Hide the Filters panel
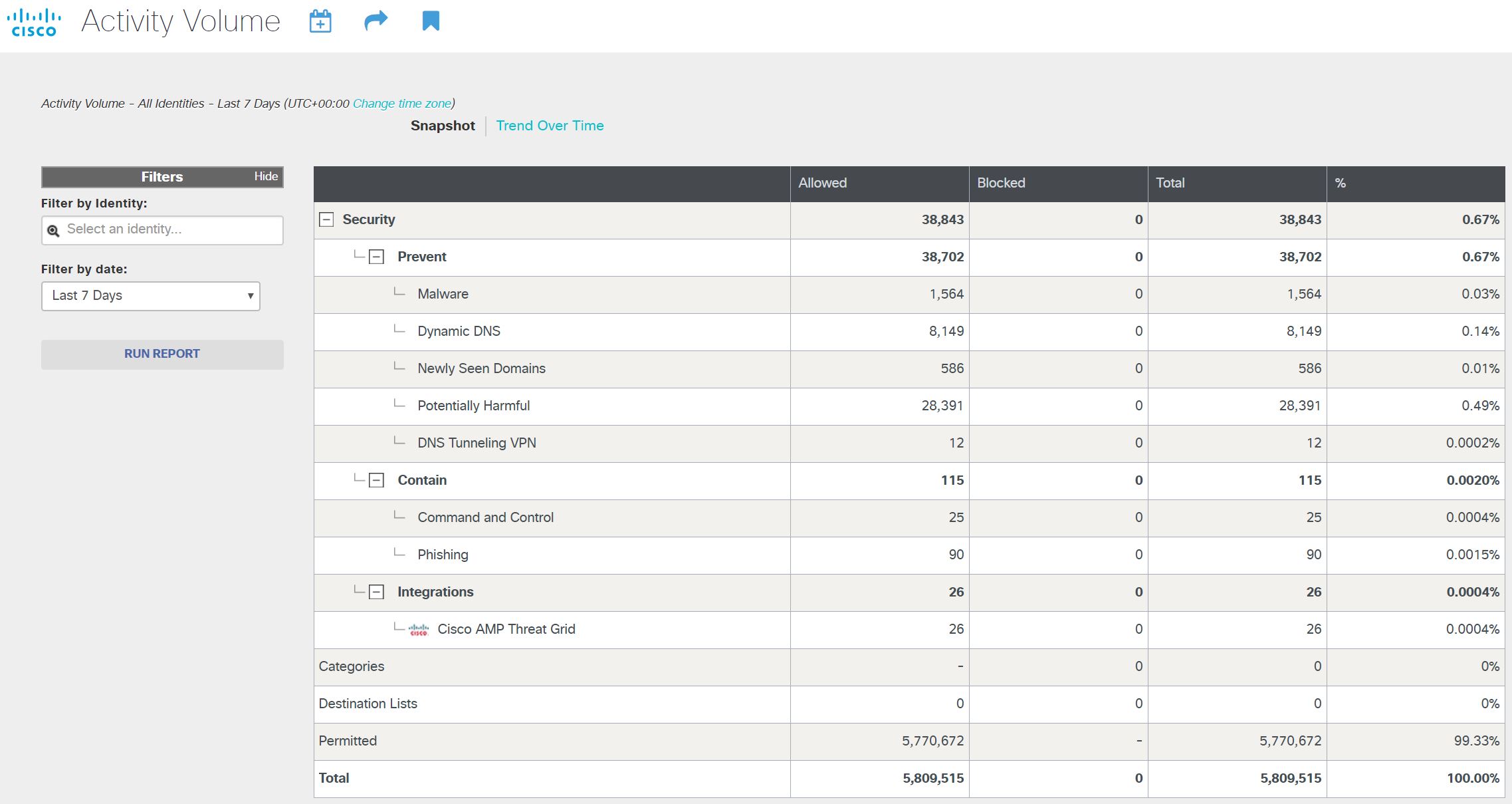Image resolution: width=1512 pixels, height=804 pixels. coord(266,176)
